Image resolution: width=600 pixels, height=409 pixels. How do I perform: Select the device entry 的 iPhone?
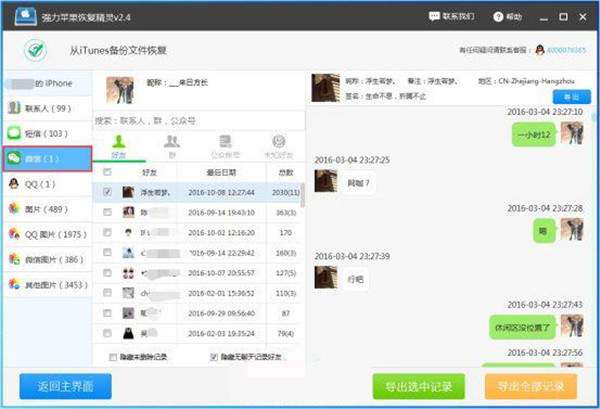[x=48, y=83]
